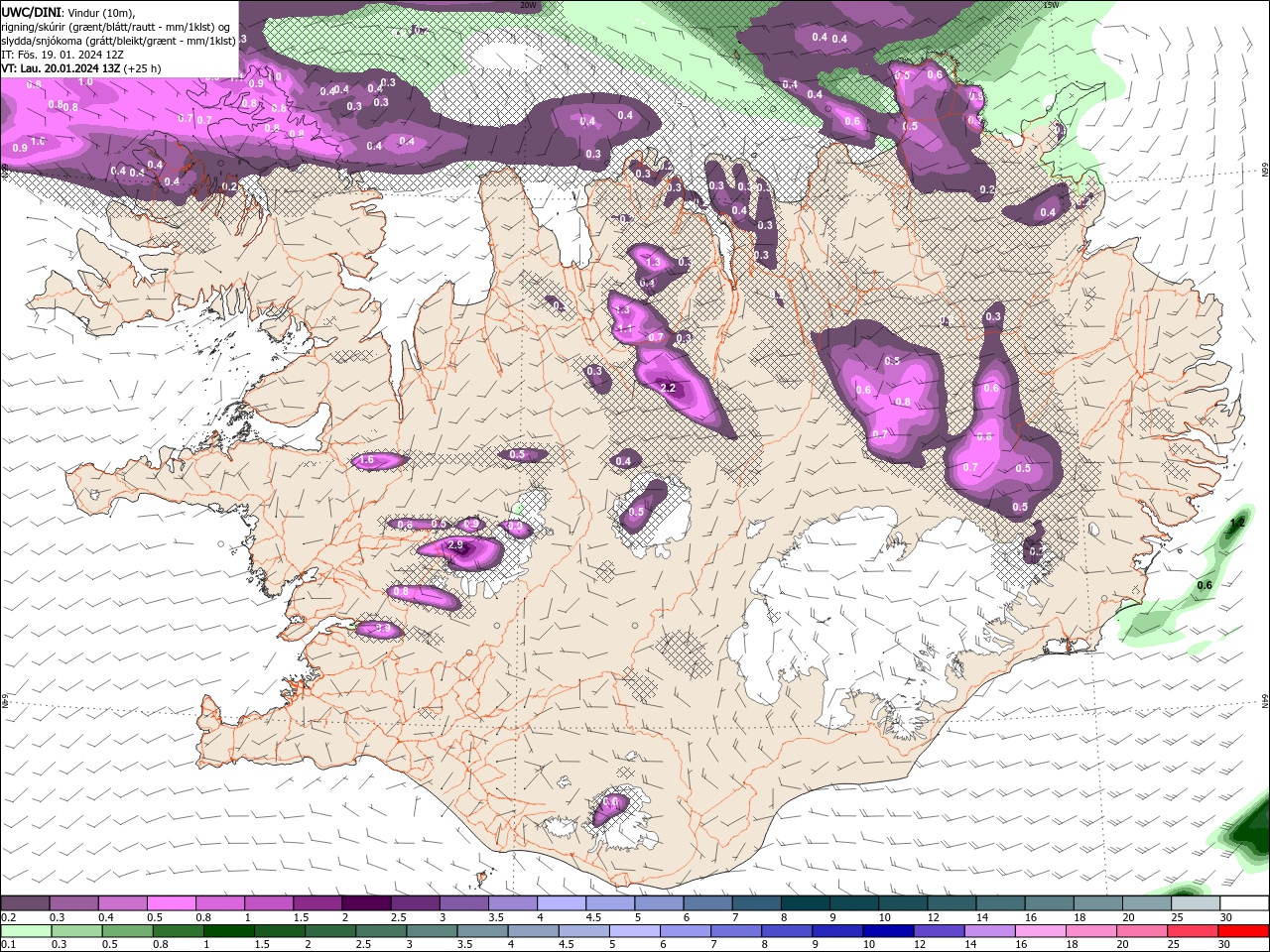Click the 'IT: Fös. 19. 01. 2024 12Z' line
This screenshot has width=1270, height=952.
click(63, 55)
